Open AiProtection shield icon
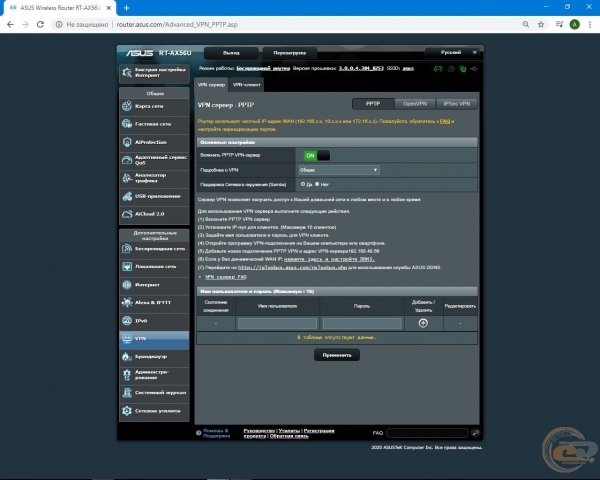This screenshot has height=480, width=600. coord(127,142)
